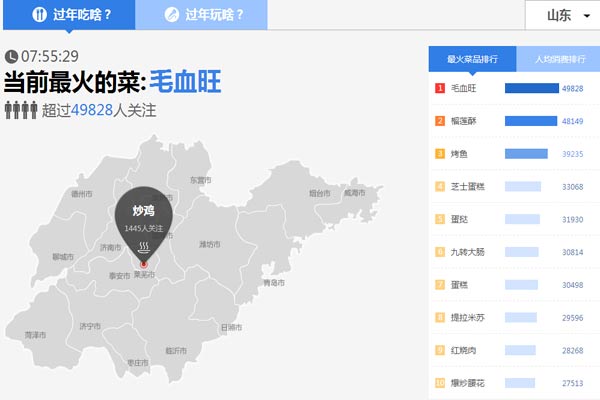Screen dimensions: 600x400
Task: Select the 人均消费排行 ranking tab
Action: 558,59
